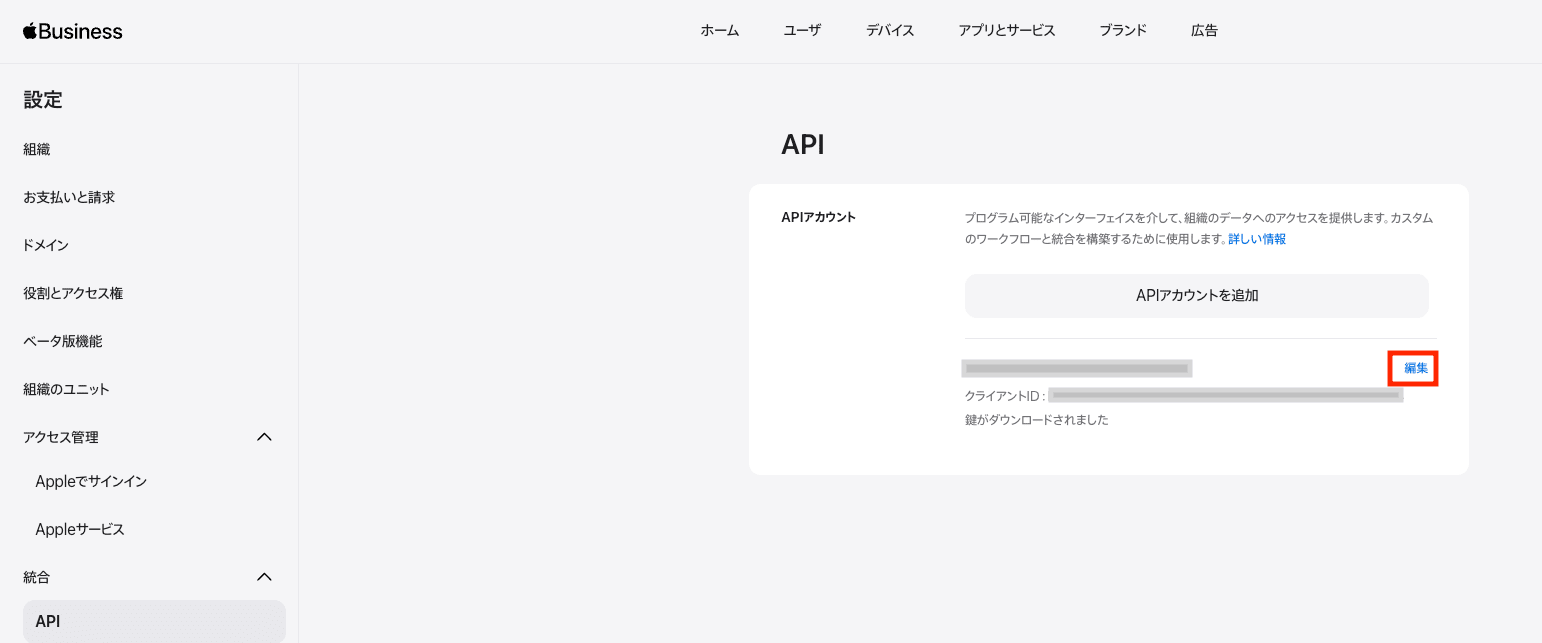This screenshot has width=1542, height=643.
Task: Click the クライアントID label
Action: pyautogui.click(x=1004, y=396)
